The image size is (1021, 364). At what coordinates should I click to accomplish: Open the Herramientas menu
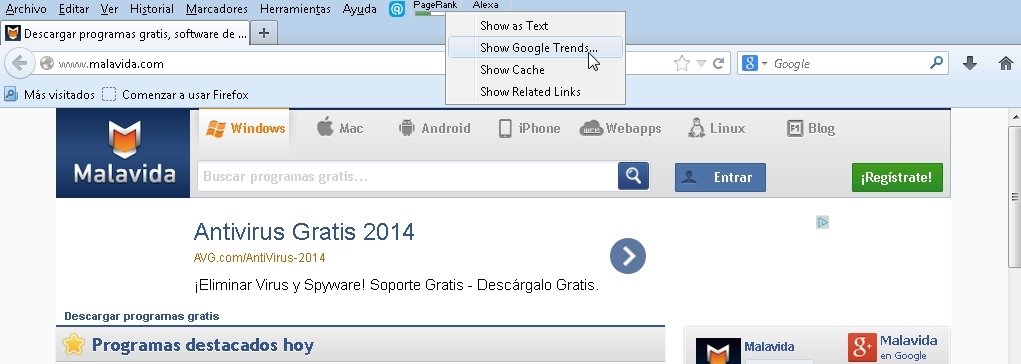pos(295,9)
